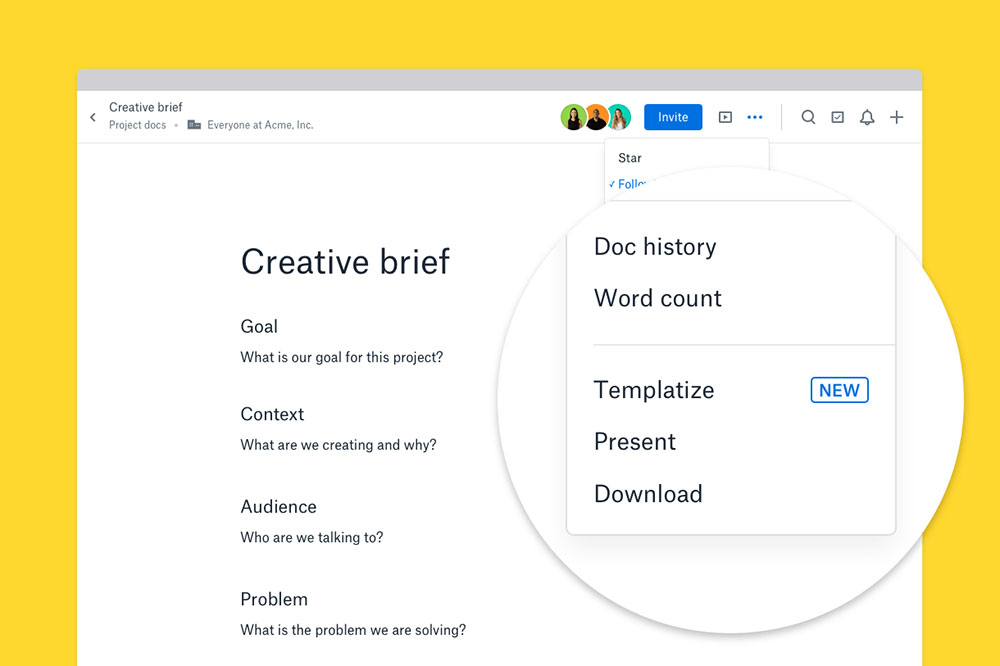Click the Problem section heading
This screenshot has width=1000, height=666.
pos(274,600)
